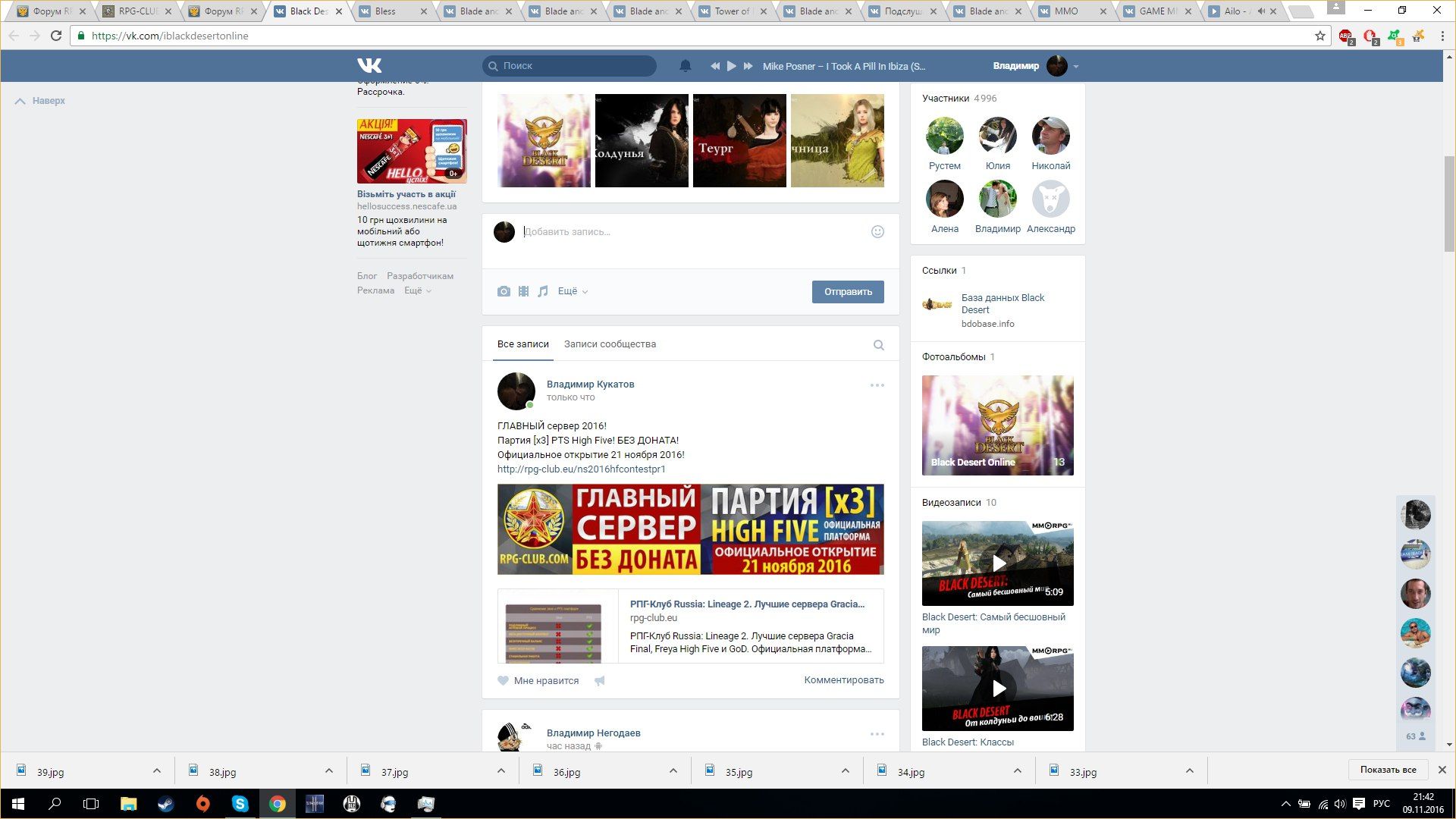Image resolution: width=1456 pixels, height=819 pixels.
Task: Reload the page
Action: coord(55,36)
